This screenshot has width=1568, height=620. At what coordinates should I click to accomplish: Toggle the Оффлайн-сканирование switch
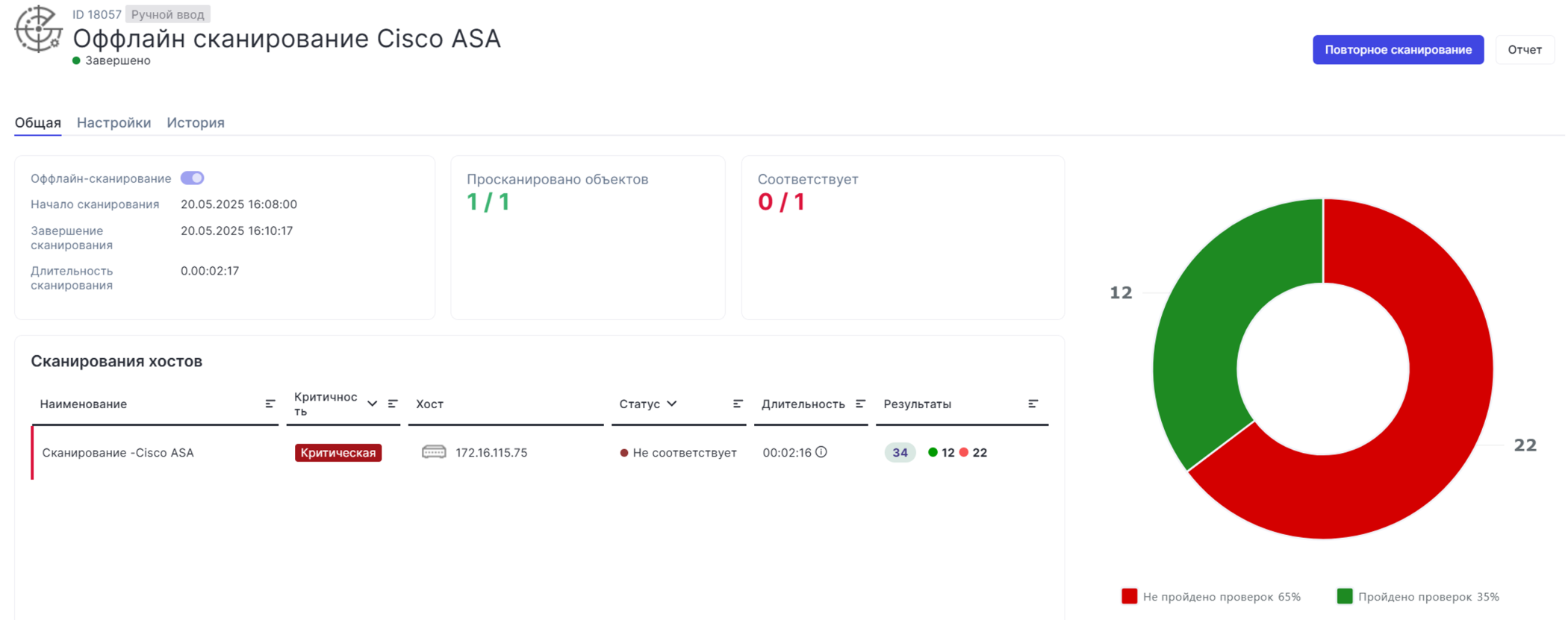coord(192,178)
